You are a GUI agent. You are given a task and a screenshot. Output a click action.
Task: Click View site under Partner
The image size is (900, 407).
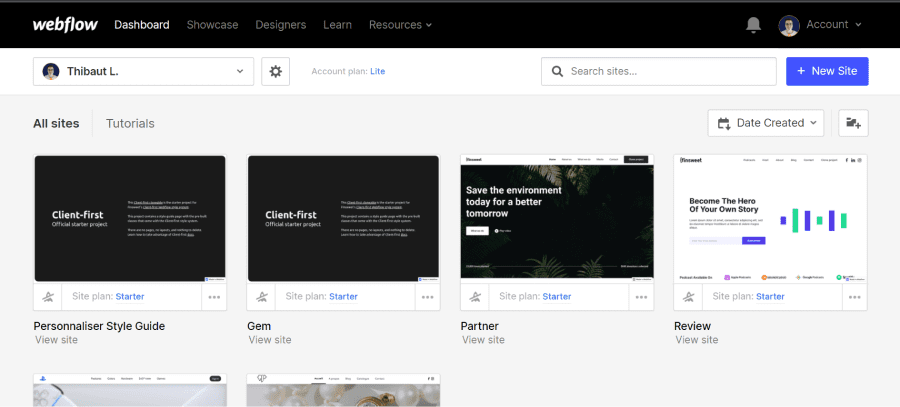pos(483,340)
